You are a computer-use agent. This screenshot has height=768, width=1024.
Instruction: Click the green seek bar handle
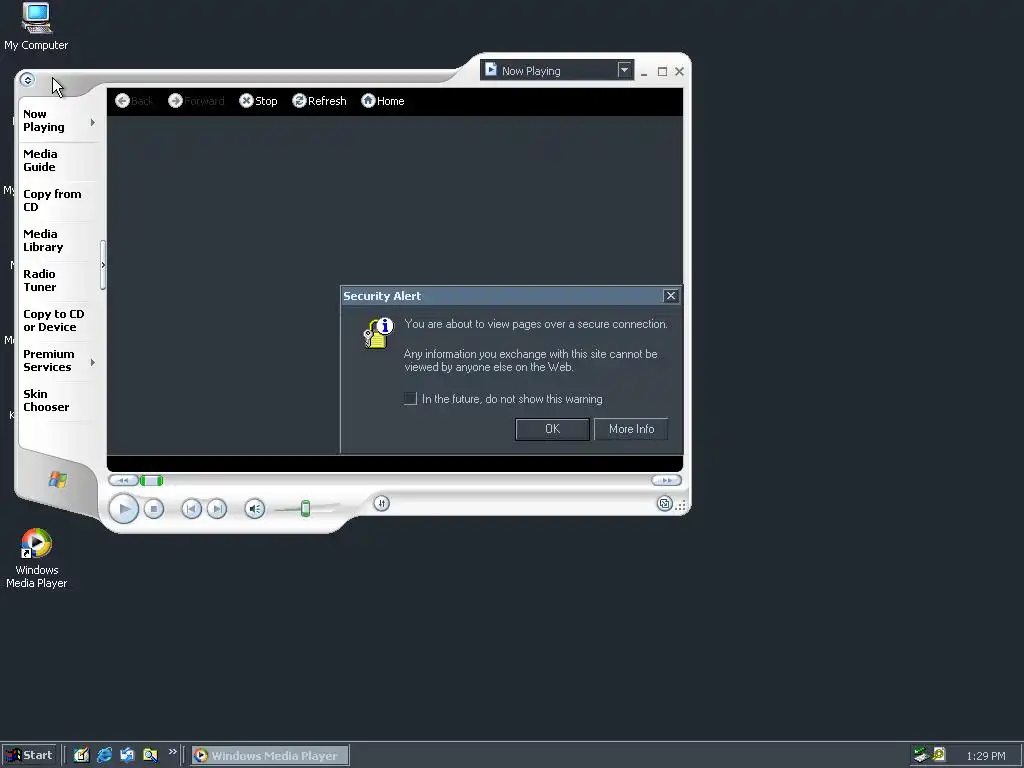pyautogui.click(x=152, y=481)
